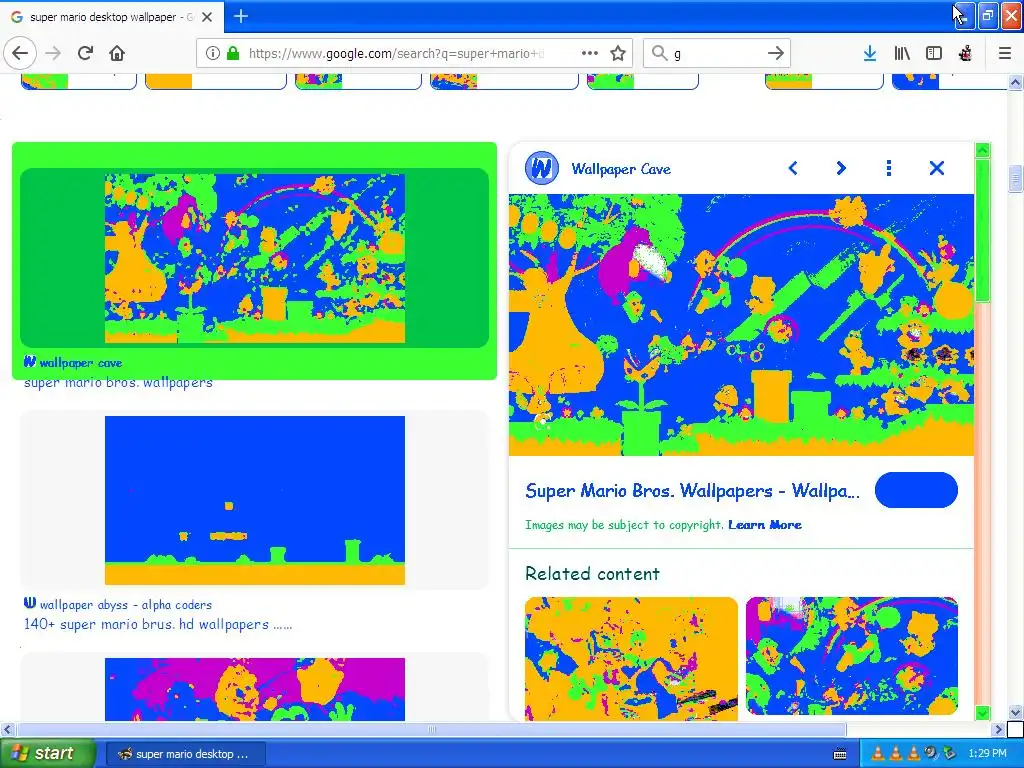Click preview panel scrollbar up arrow
Viewport: 1024px width, 768px height.
[x=982, y=150]
